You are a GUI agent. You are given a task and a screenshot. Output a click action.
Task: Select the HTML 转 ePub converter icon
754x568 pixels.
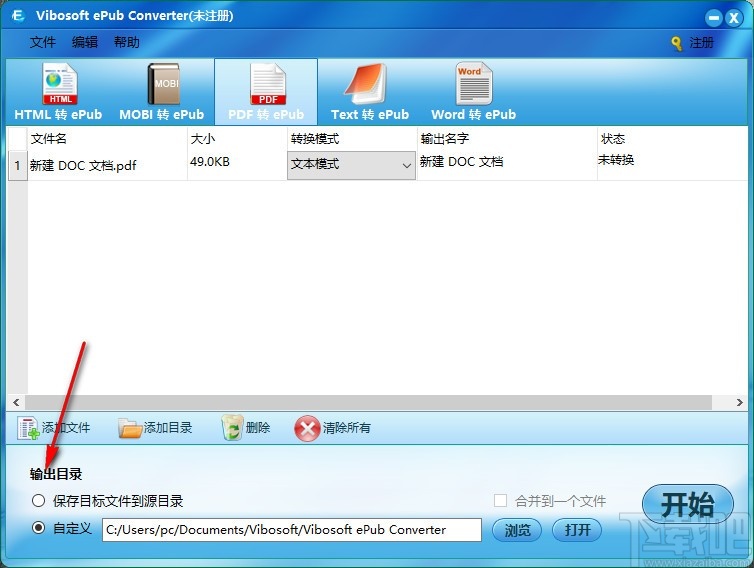tap(60, 84)
